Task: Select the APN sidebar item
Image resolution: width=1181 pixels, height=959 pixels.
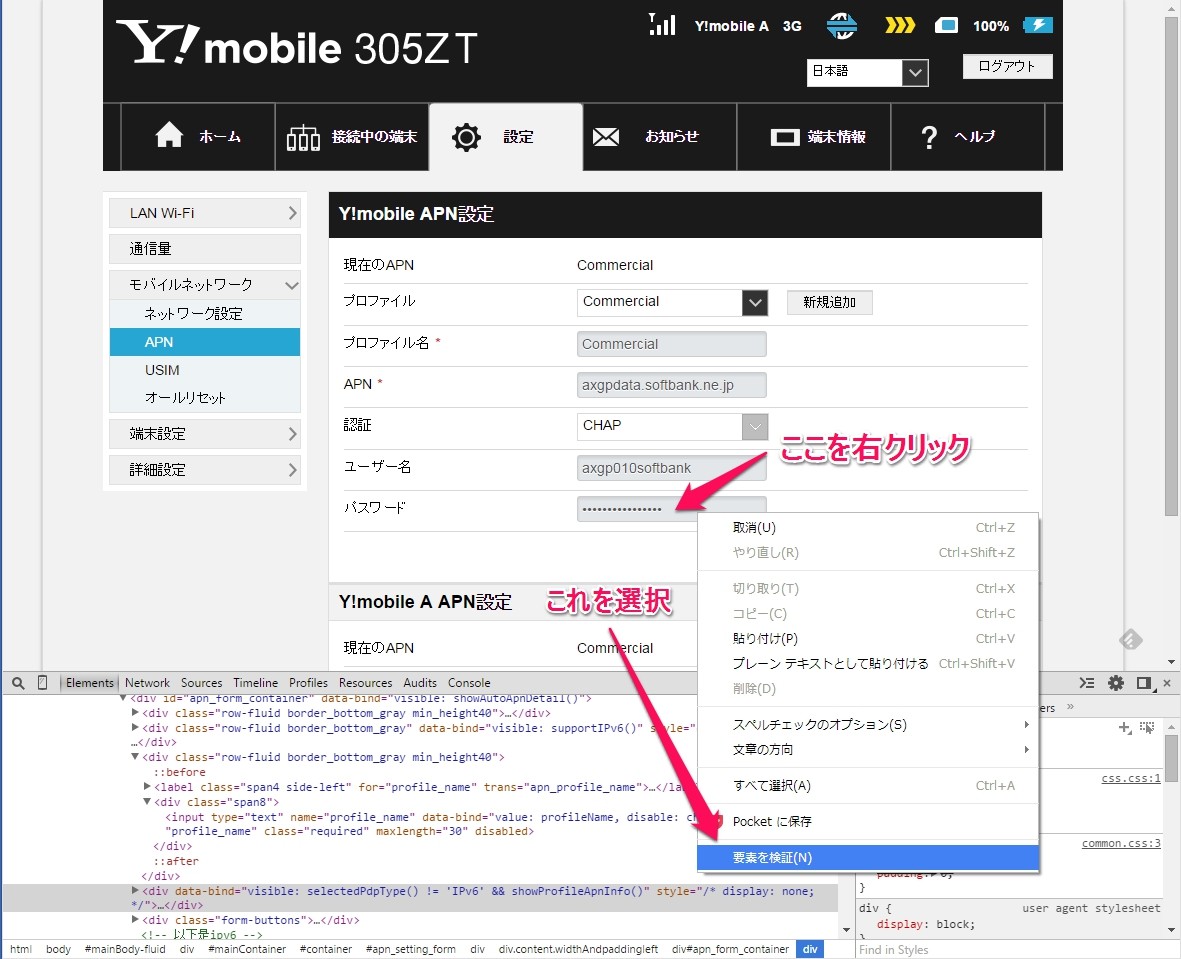Action: click(205, 342)
